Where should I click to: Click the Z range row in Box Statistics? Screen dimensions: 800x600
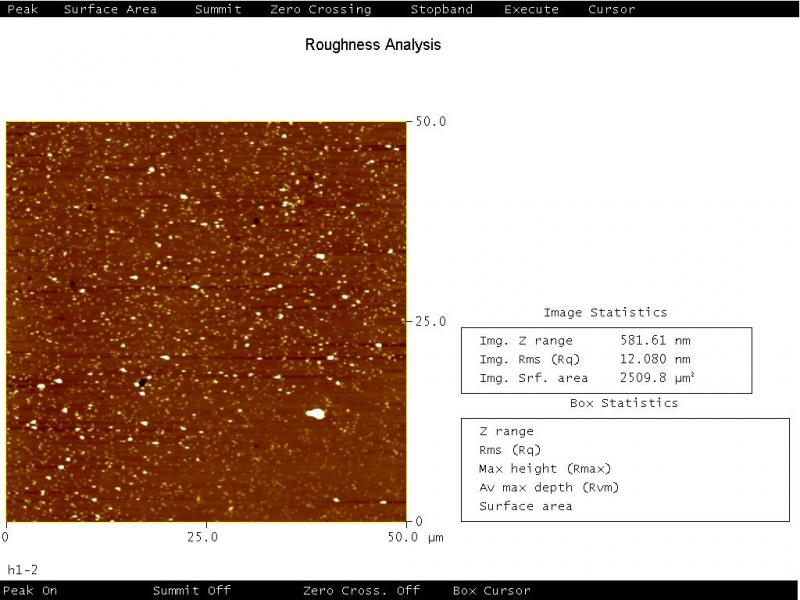(x=507, y=431)
